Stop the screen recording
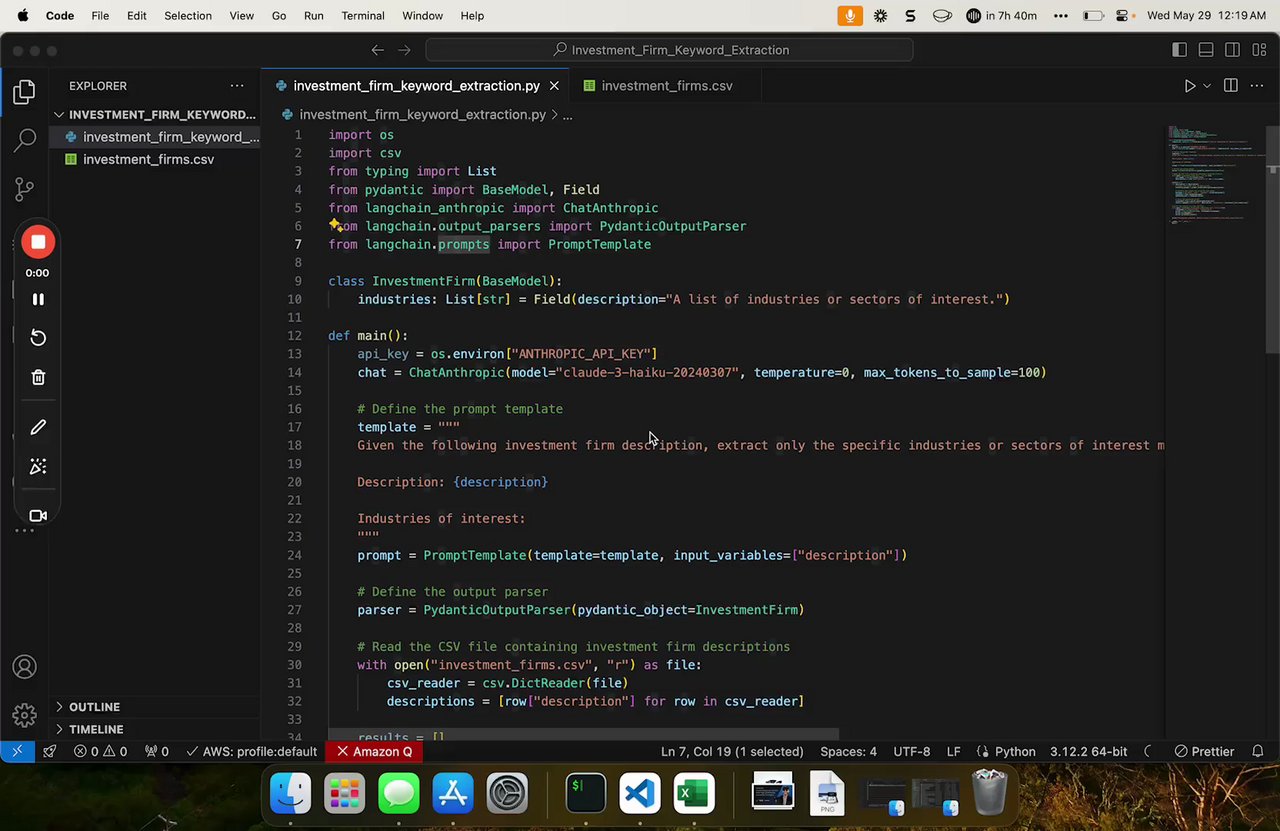Viewport: 1280px width, 831px height. coord(38,242)
